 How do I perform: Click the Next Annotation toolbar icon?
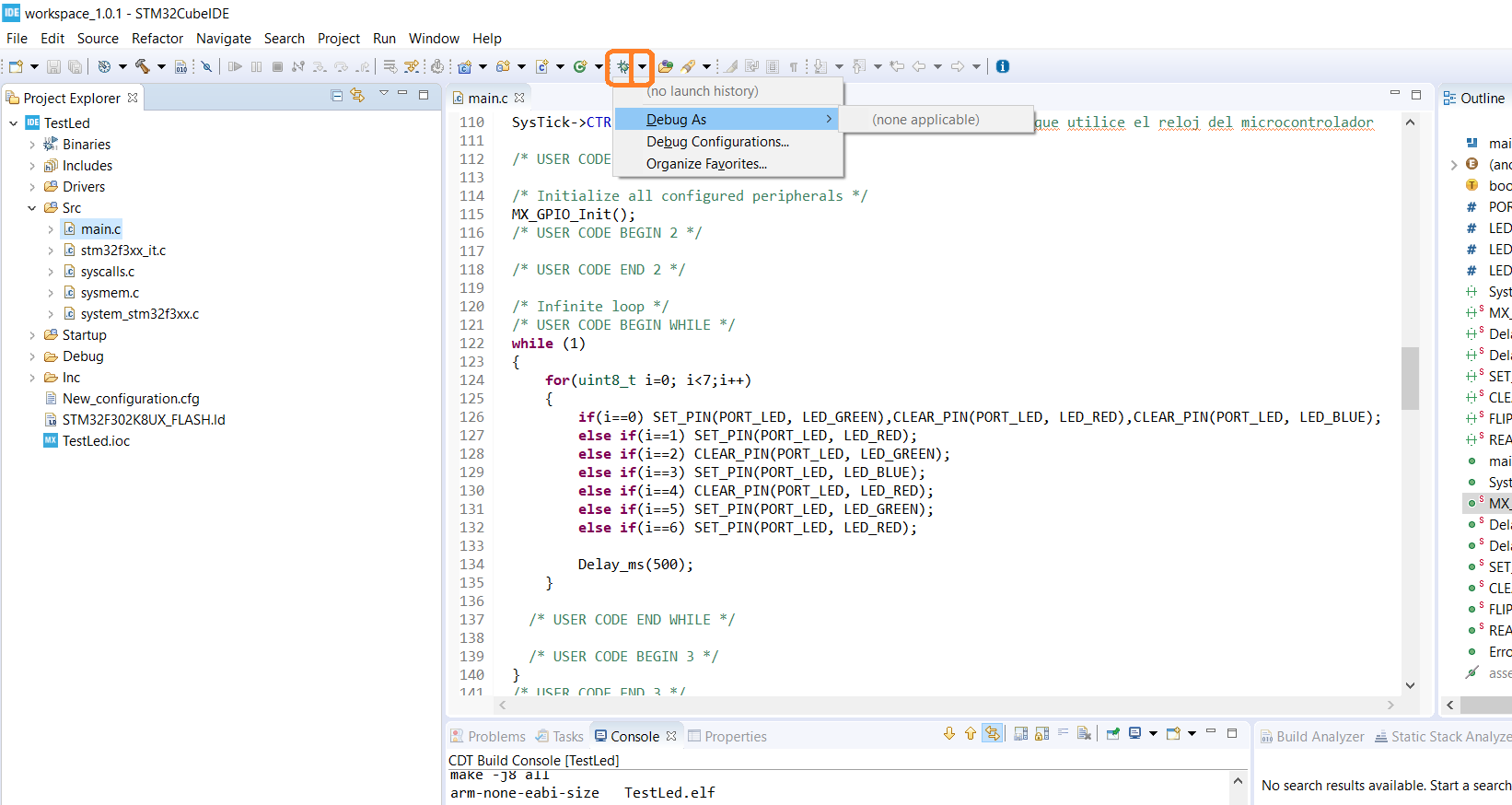[x=820, y=66]
